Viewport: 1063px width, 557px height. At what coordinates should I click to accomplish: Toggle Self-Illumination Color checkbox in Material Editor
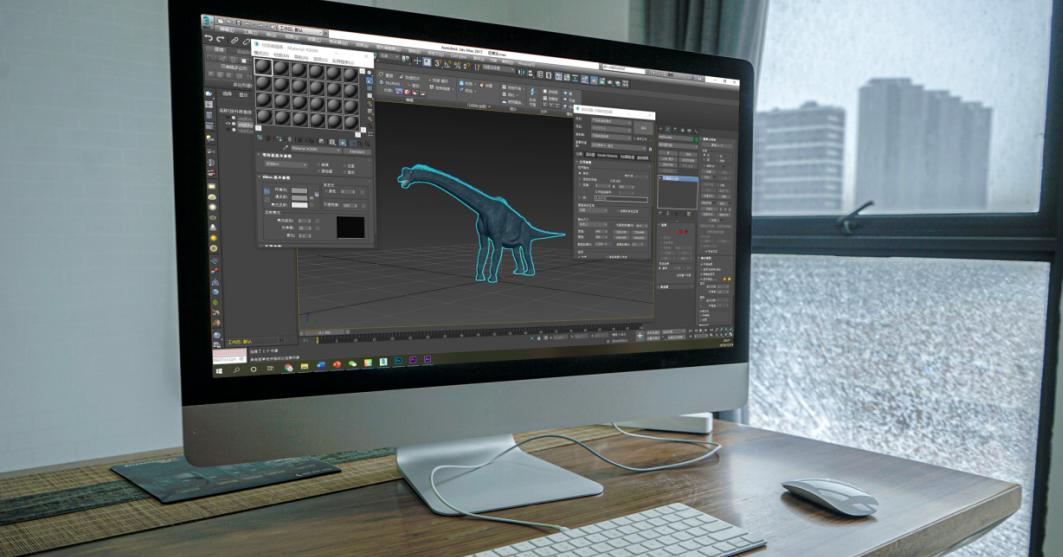tap(327, 191)
